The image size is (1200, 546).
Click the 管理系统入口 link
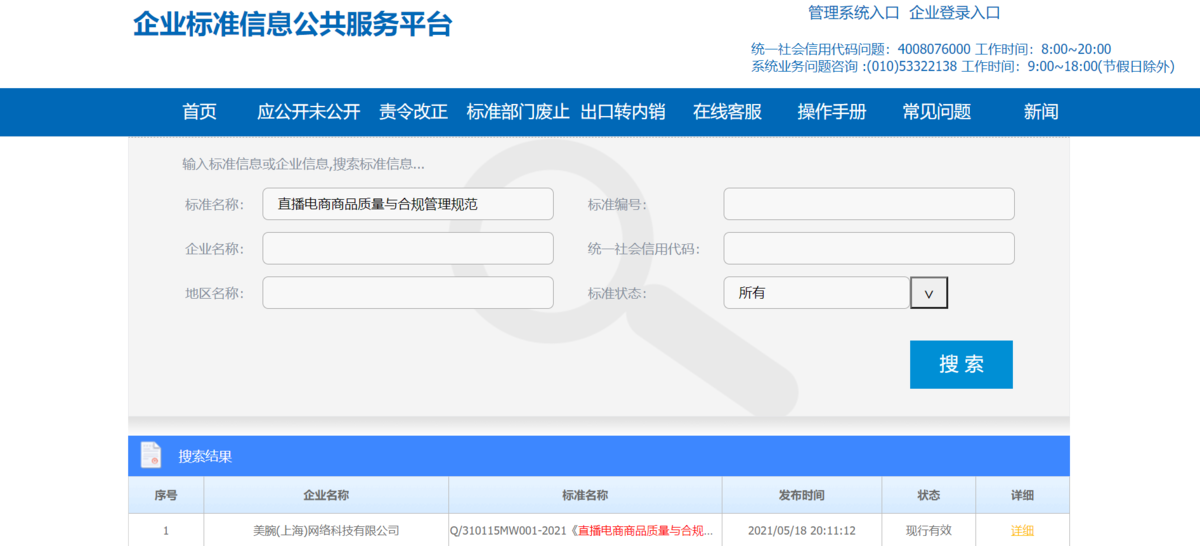pyautogui.click(x=853, y=13)
